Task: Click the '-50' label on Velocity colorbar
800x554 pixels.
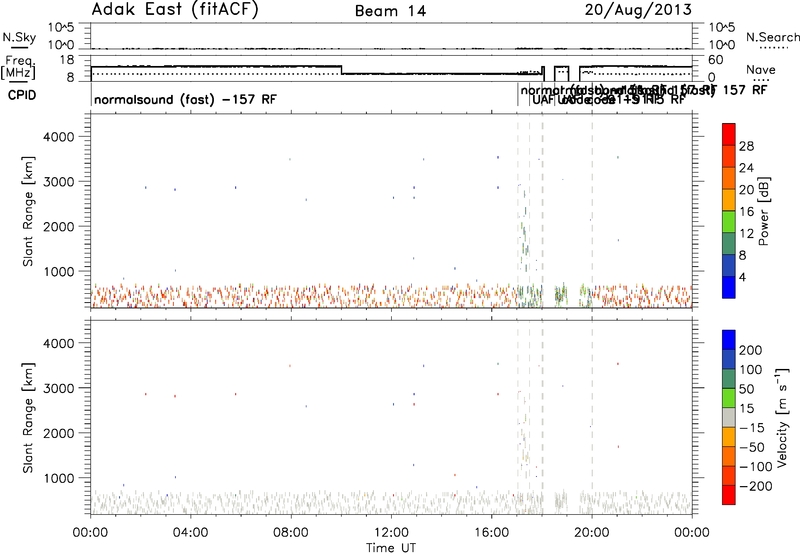Action: [x=751, y=447]
